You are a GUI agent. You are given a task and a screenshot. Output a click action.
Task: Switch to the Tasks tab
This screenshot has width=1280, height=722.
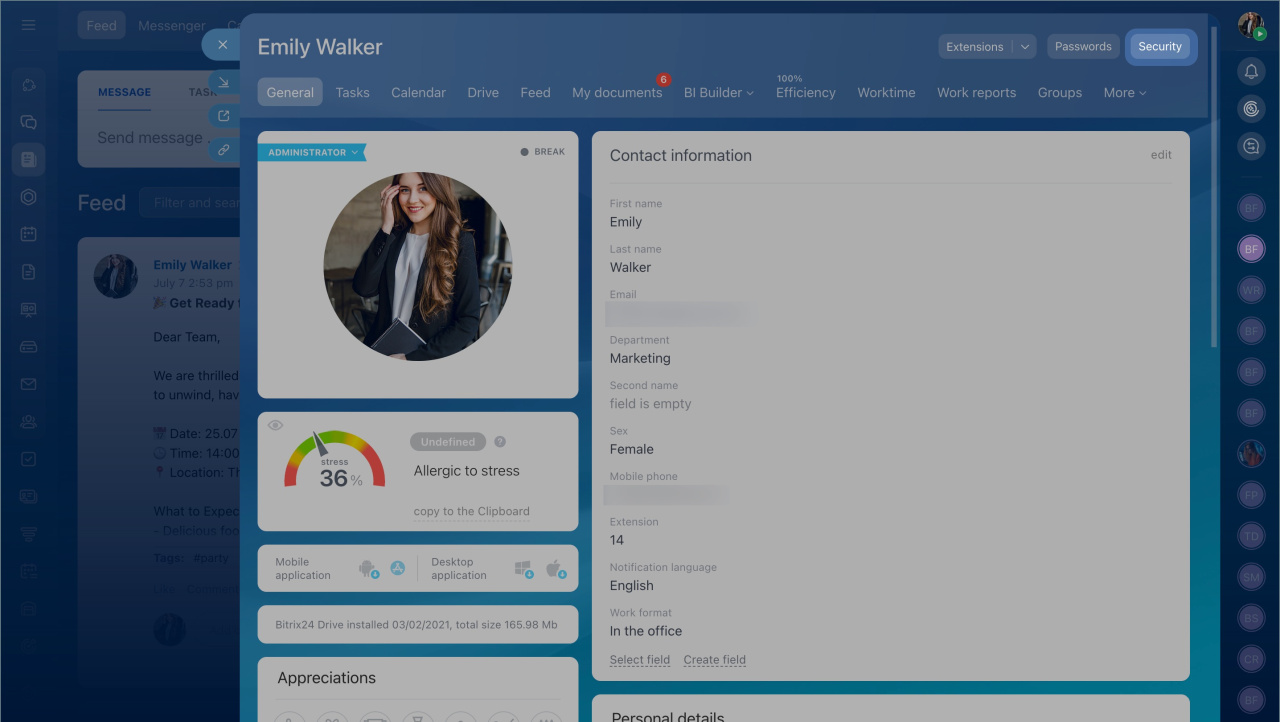(352, 93)
